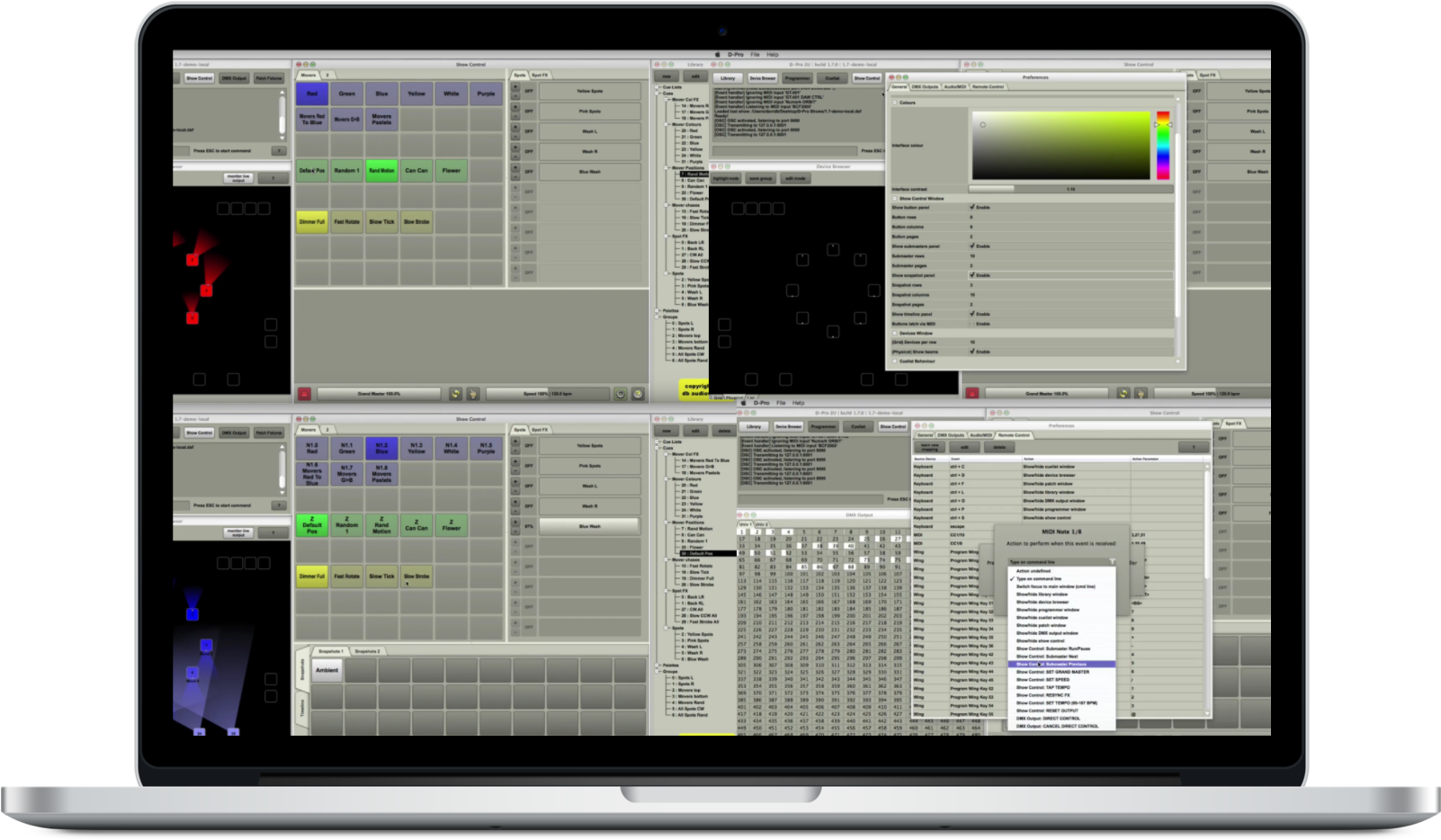Disable 'Show submasters panel' Enable checkbox
Viewport: 1441px width, 840px height.
click(x=972, y=246)
